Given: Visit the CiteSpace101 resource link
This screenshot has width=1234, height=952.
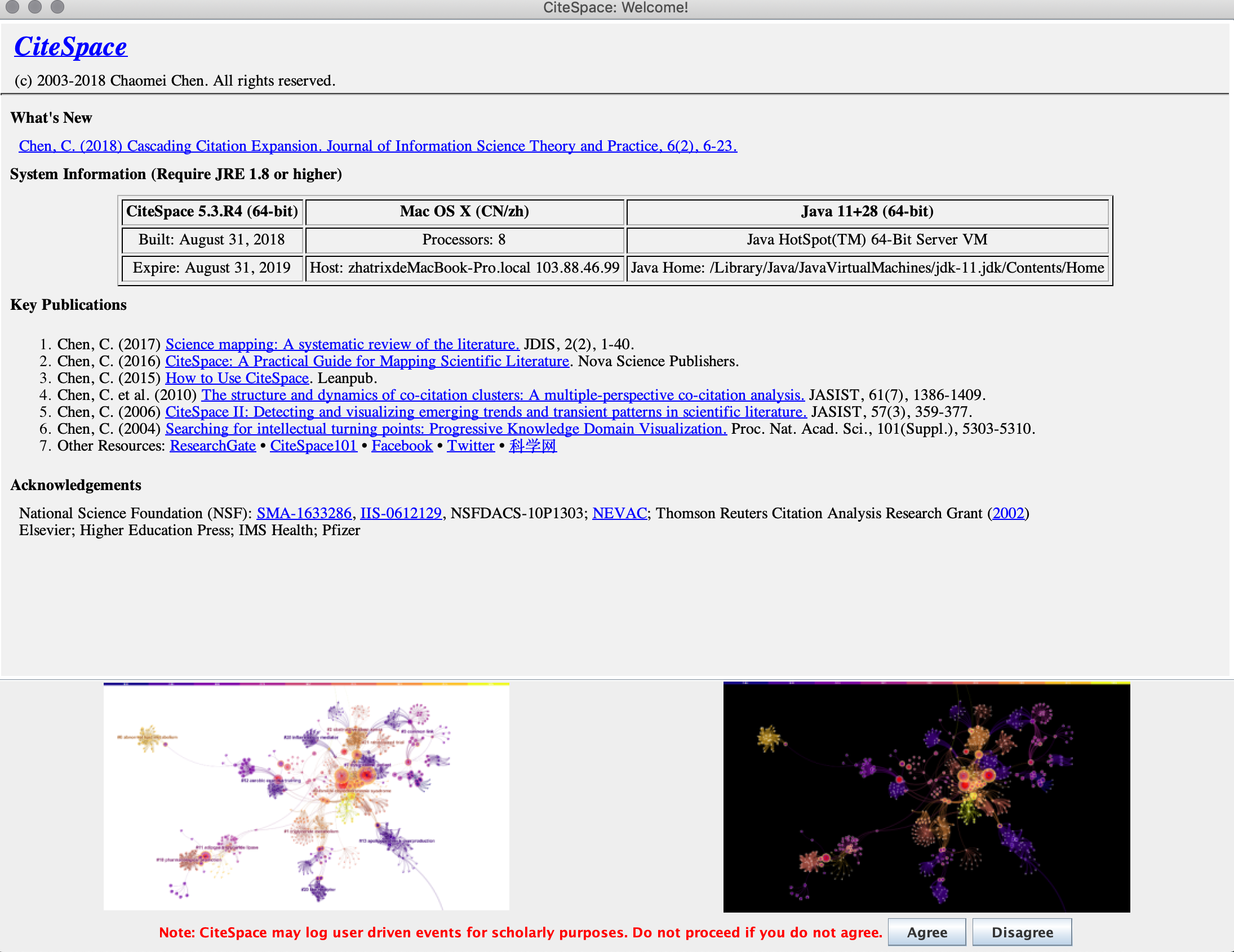Looking at the screenshot, I should (x=313, y=446).
